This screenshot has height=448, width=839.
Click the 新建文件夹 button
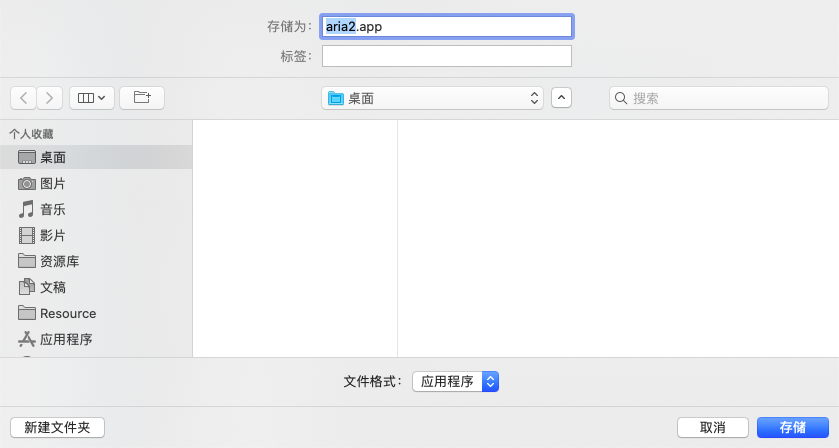click(x=57, y=427)
